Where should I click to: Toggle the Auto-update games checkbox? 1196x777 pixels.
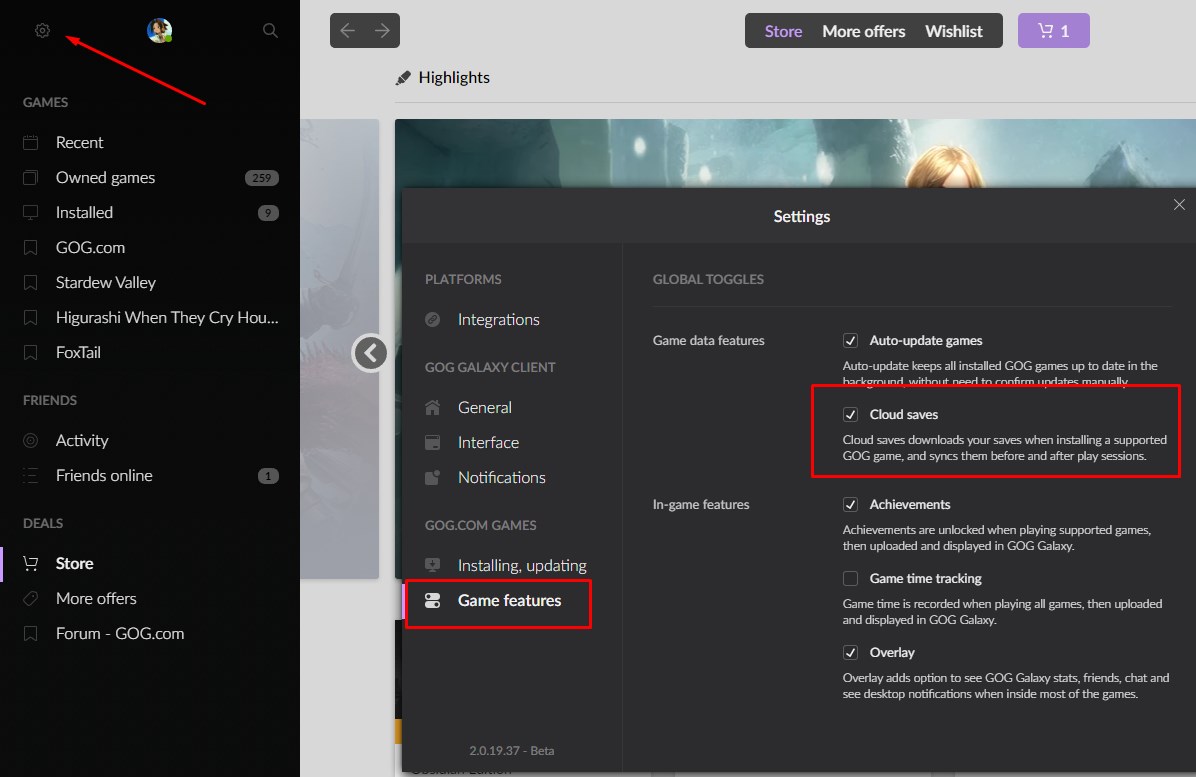(850, 340)
